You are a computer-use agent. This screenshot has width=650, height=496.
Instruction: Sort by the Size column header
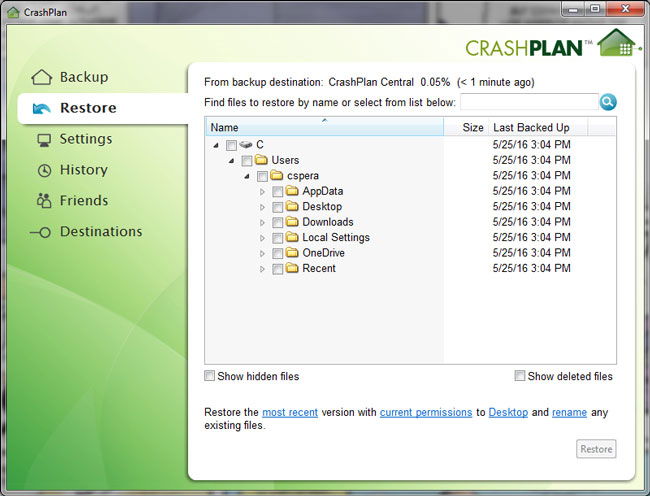(466, 127)
